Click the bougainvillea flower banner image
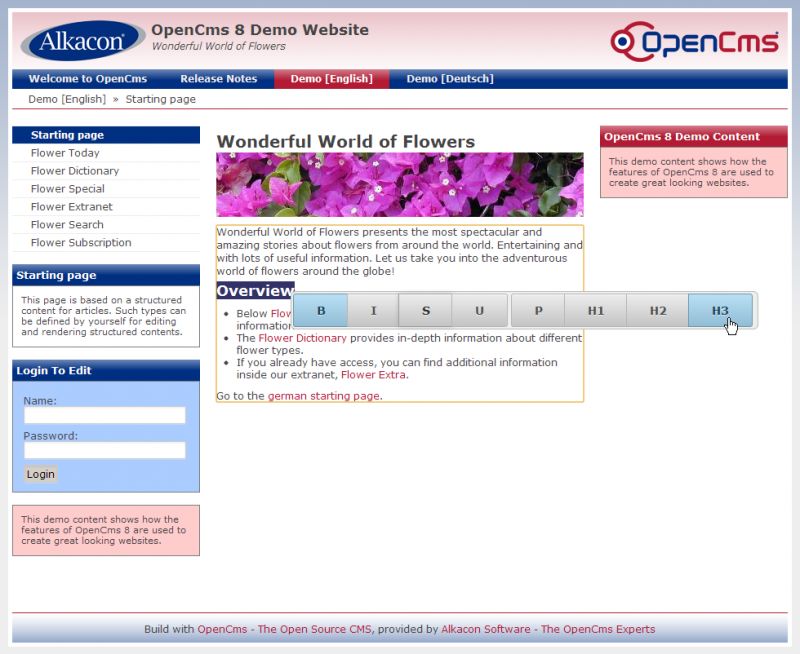Viewport: 800px width, 654px height. (400, 185)
